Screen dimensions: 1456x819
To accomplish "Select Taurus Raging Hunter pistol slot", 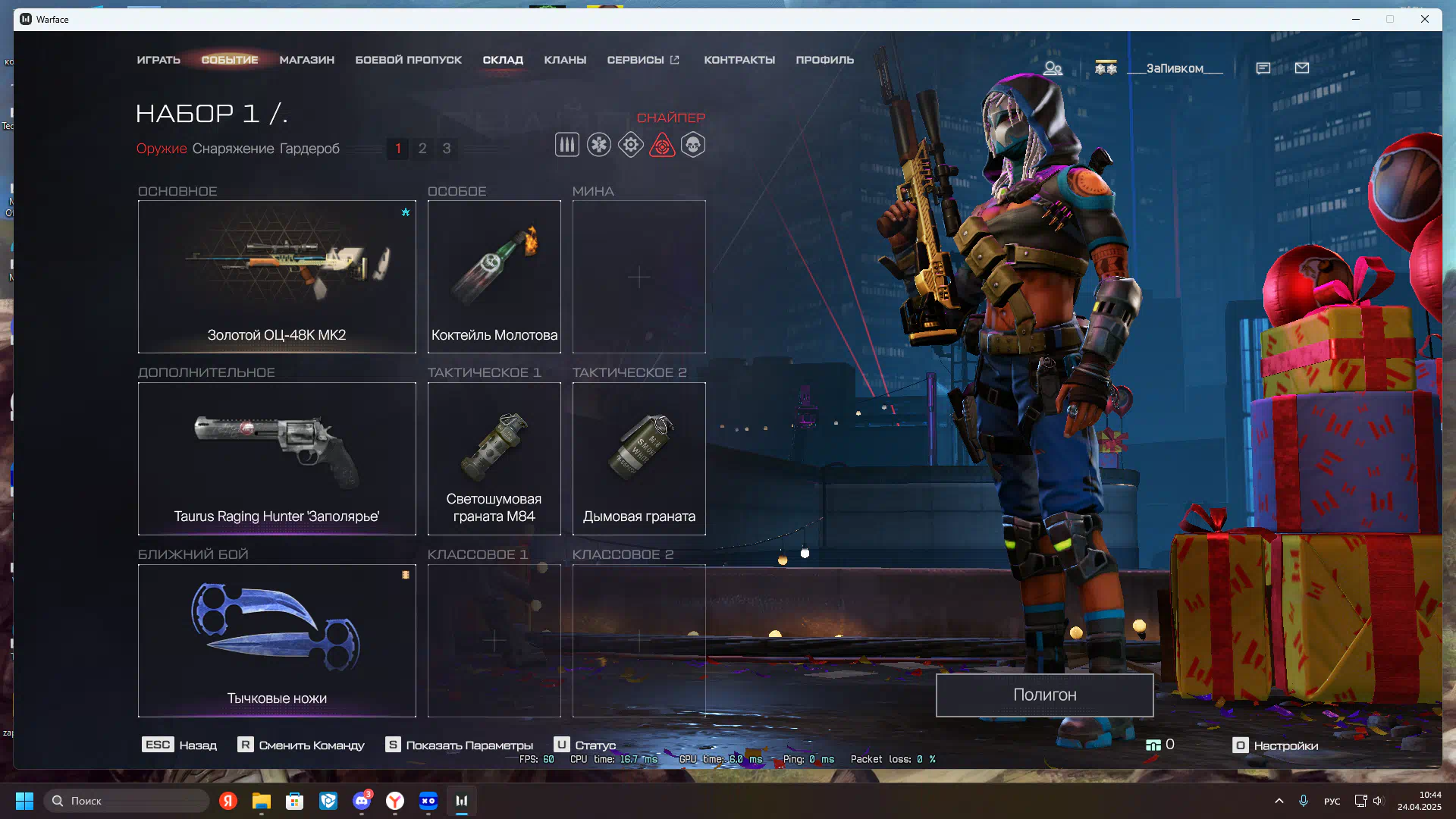I will tap(277, 459).
